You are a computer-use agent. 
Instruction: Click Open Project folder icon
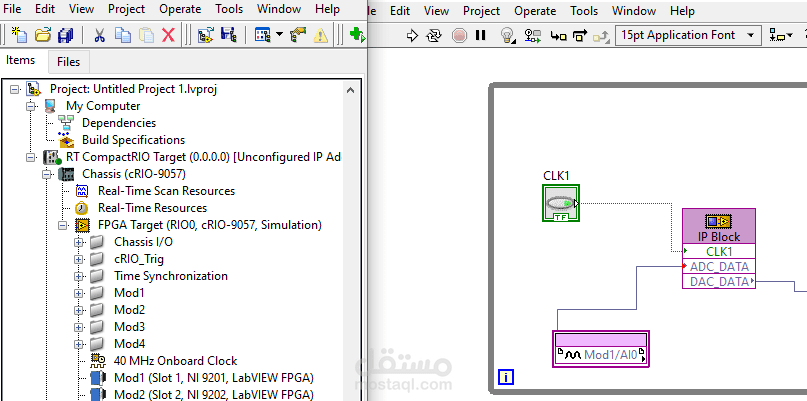click(43, 35)
